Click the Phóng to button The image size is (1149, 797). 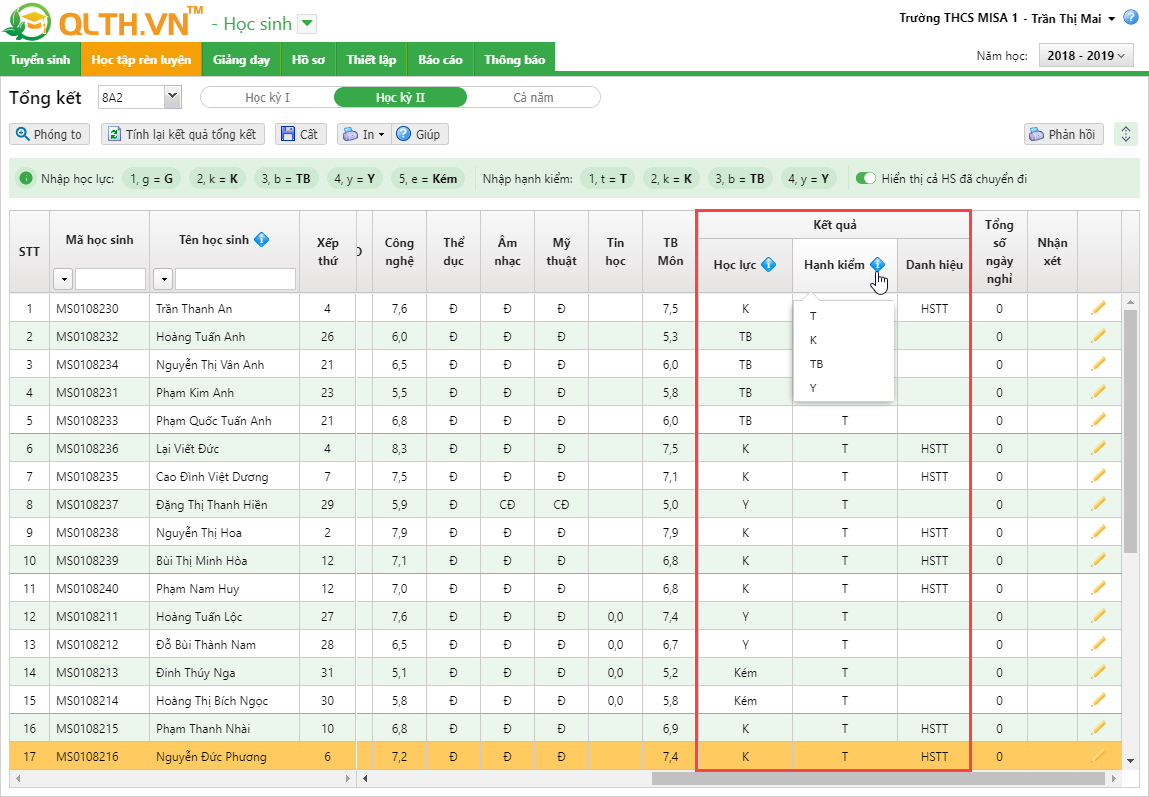49,134
